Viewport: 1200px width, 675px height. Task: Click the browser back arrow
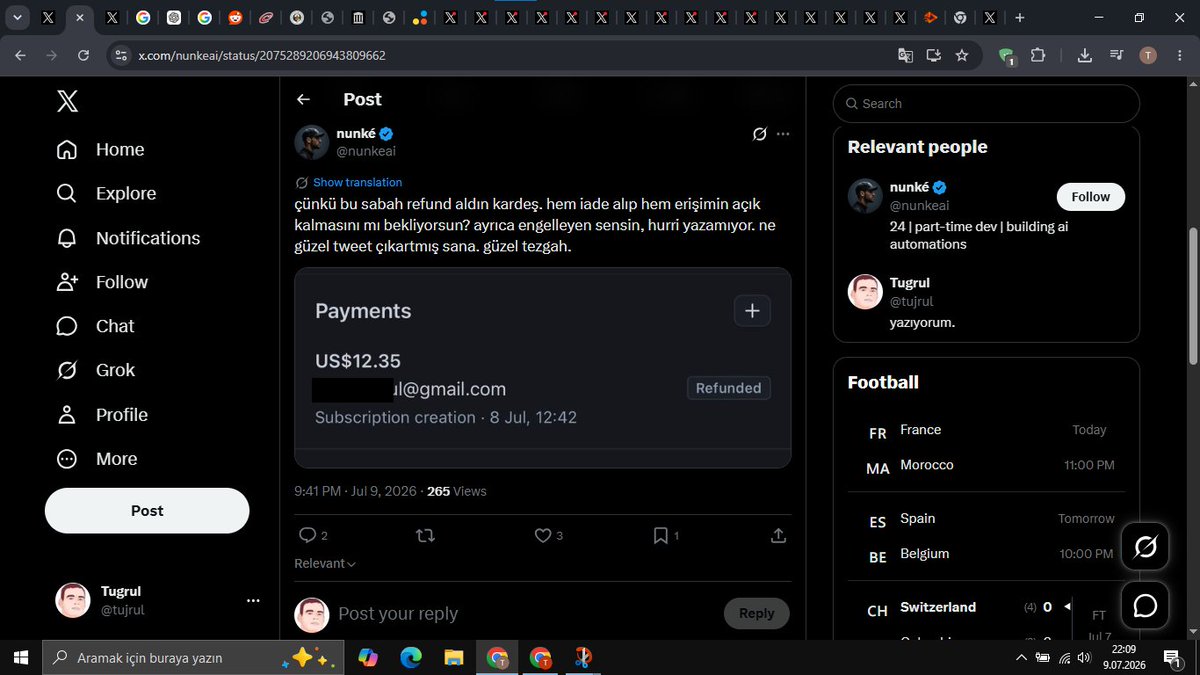click(x=20, y=55)
